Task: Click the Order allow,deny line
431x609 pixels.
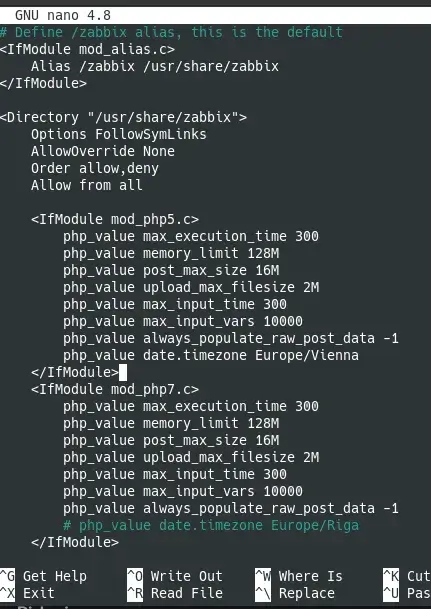Action: [95, 169]
